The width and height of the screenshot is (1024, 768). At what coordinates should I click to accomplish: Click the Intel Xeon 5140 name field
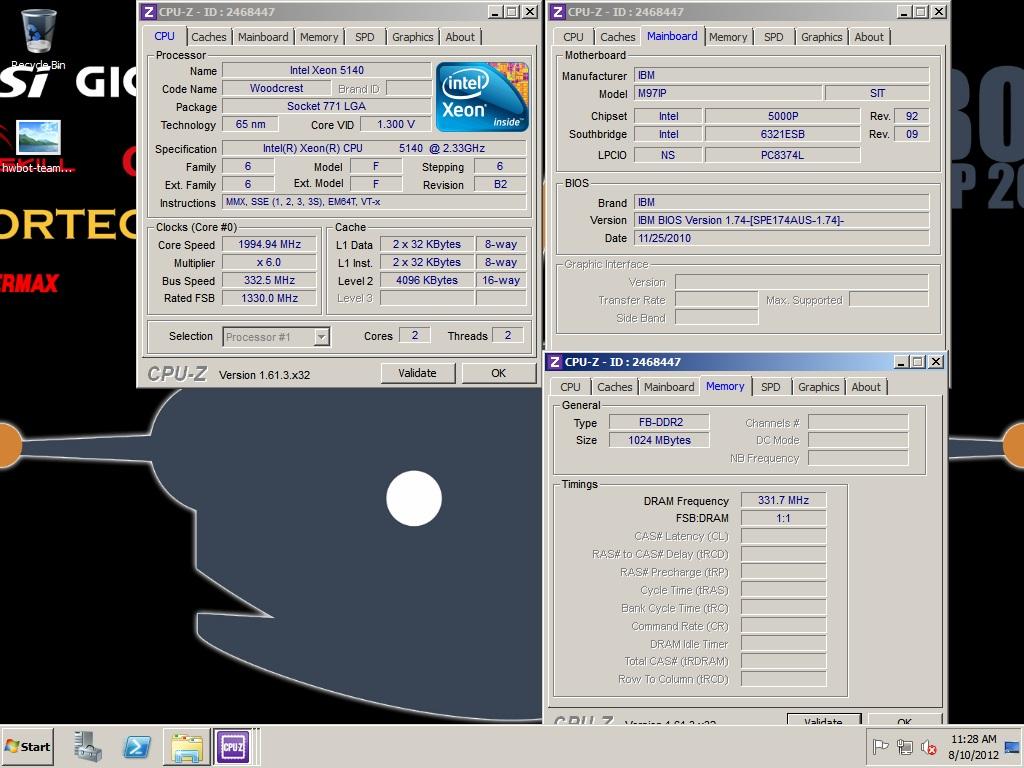tap(327, 70)
